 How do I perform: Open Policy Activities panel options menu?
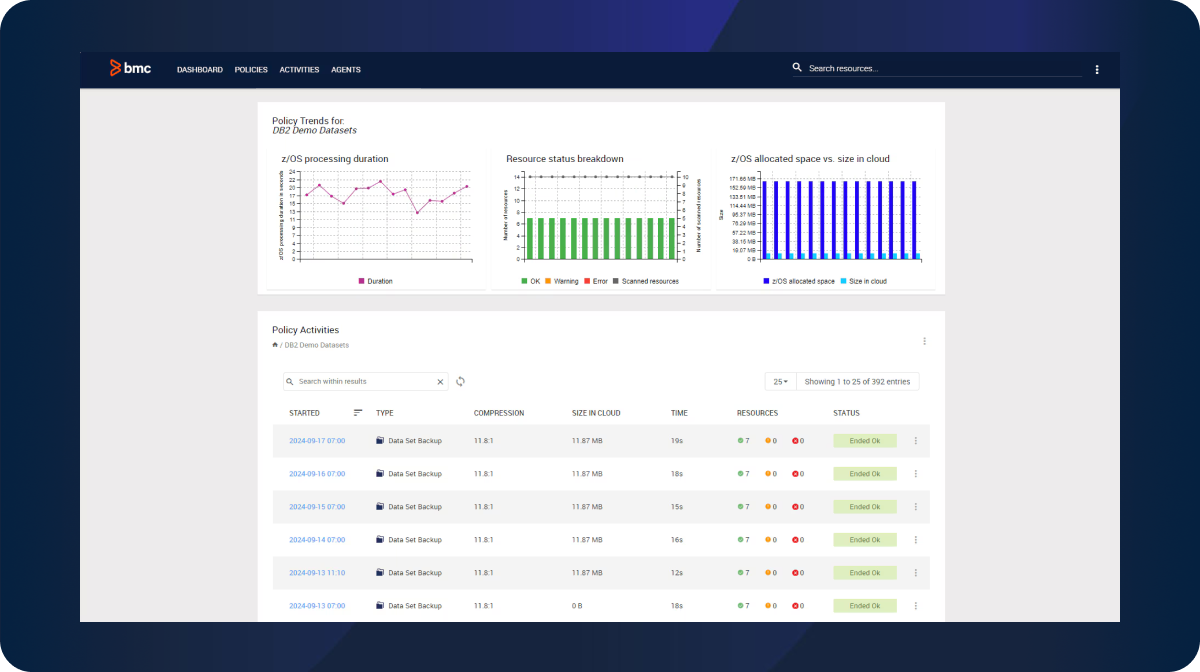(x=924, y=341)
